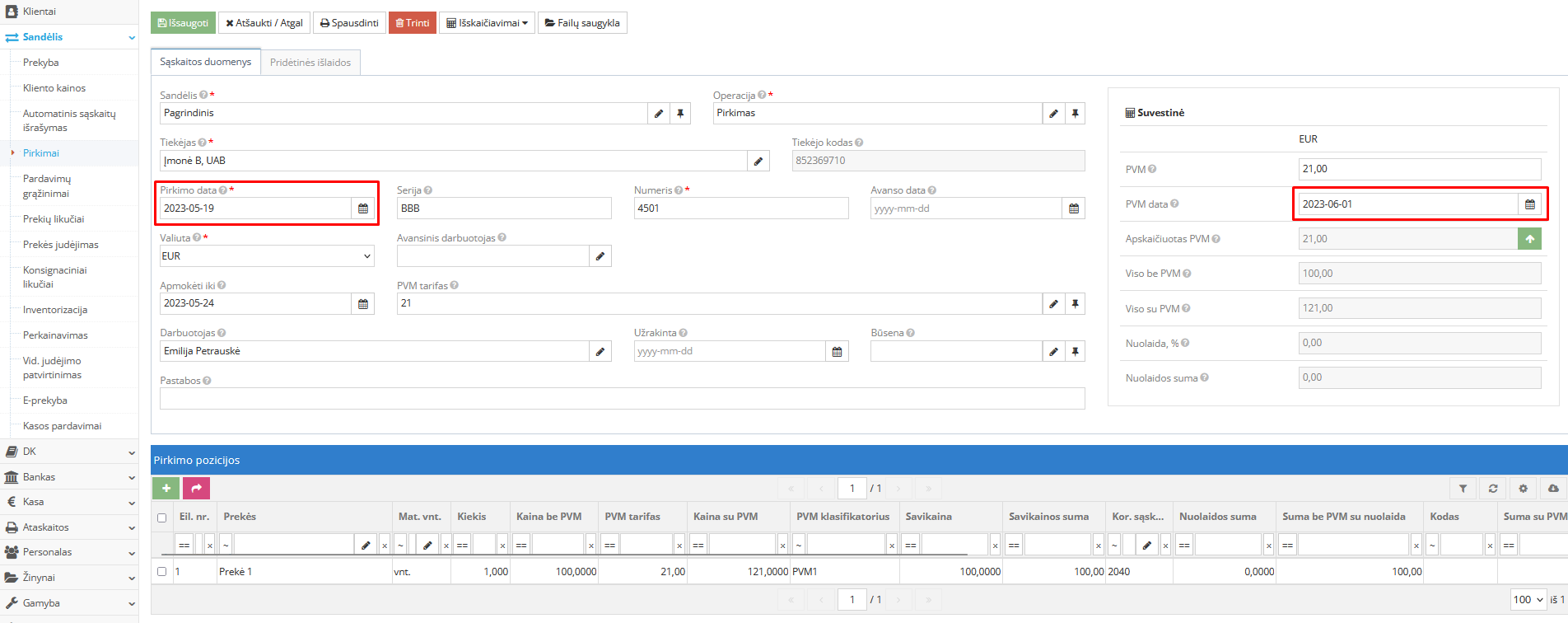Click the pink share arrow button
Image resolution: width=1568 pixels, height=623 pixels.
click(196, 489)
